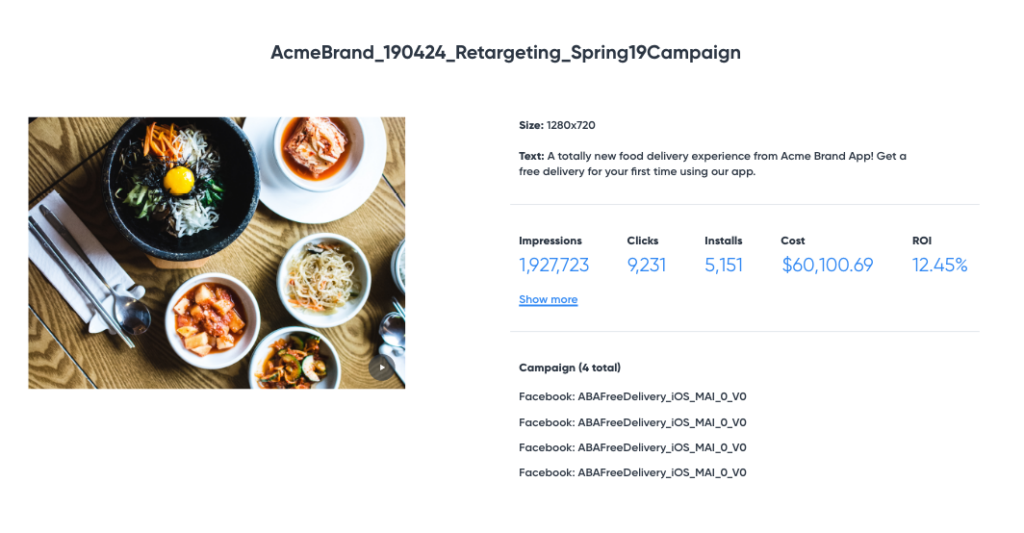Click the 1,927,723 impressions value
Image resolution: width=1024 pixels, height=533 pixels.
pos(554,265)
